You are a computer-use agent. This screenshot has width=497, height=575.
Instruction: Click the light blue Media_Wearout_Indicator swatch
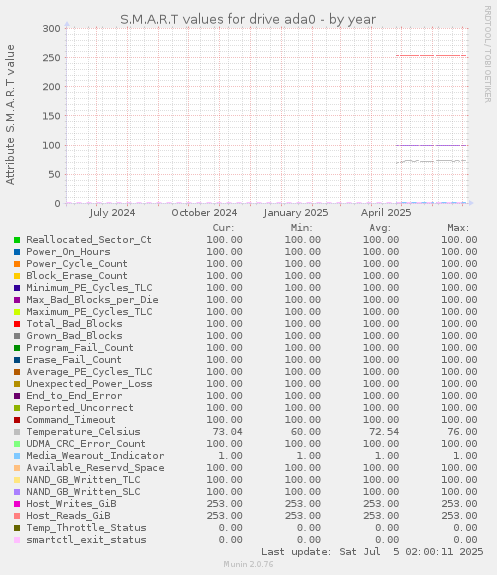pyautogui.click(x=17, y=456)
